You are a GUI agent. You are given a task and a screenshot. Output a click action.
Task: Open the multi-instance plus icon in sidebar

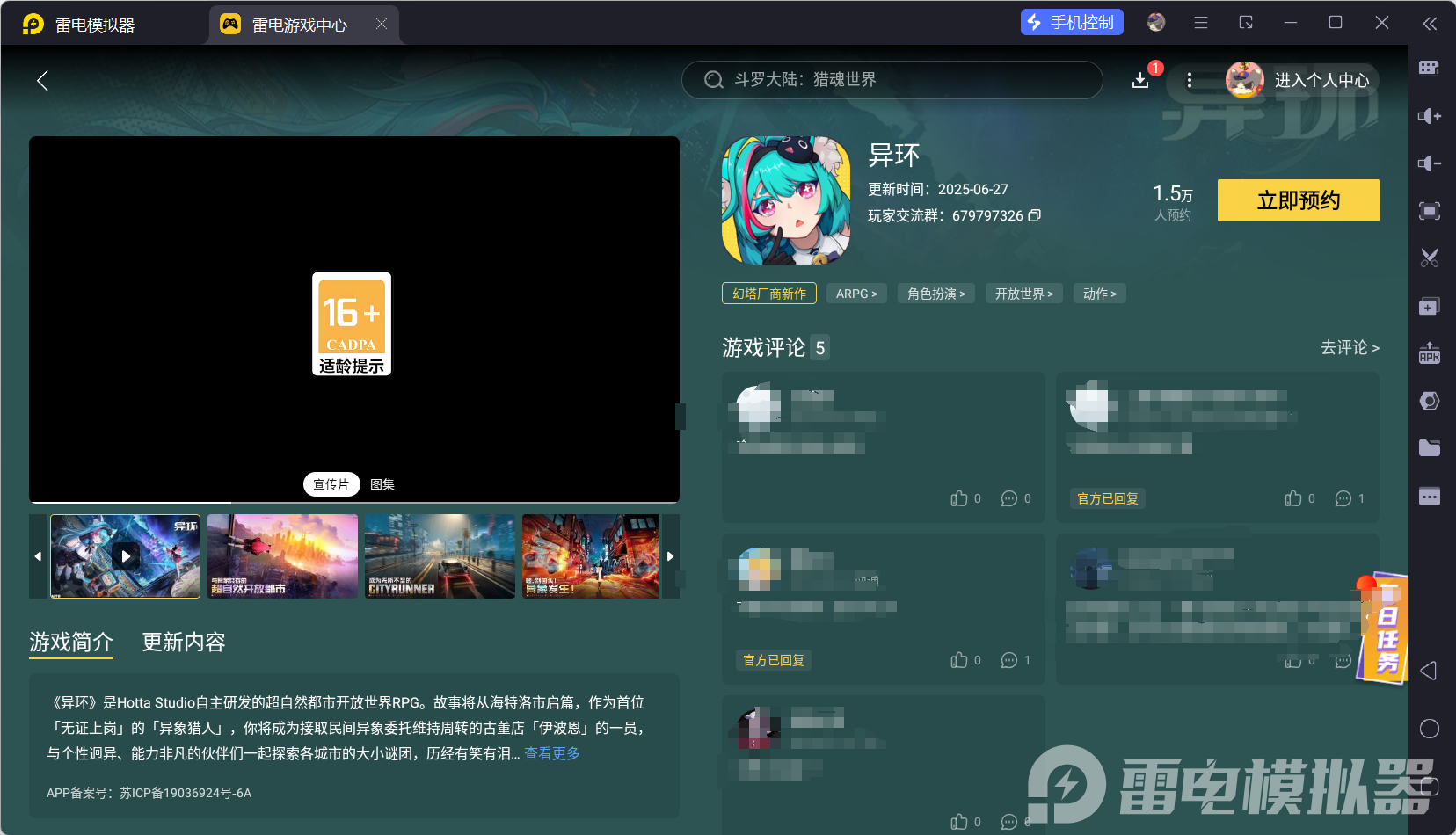click(1430, 306)
